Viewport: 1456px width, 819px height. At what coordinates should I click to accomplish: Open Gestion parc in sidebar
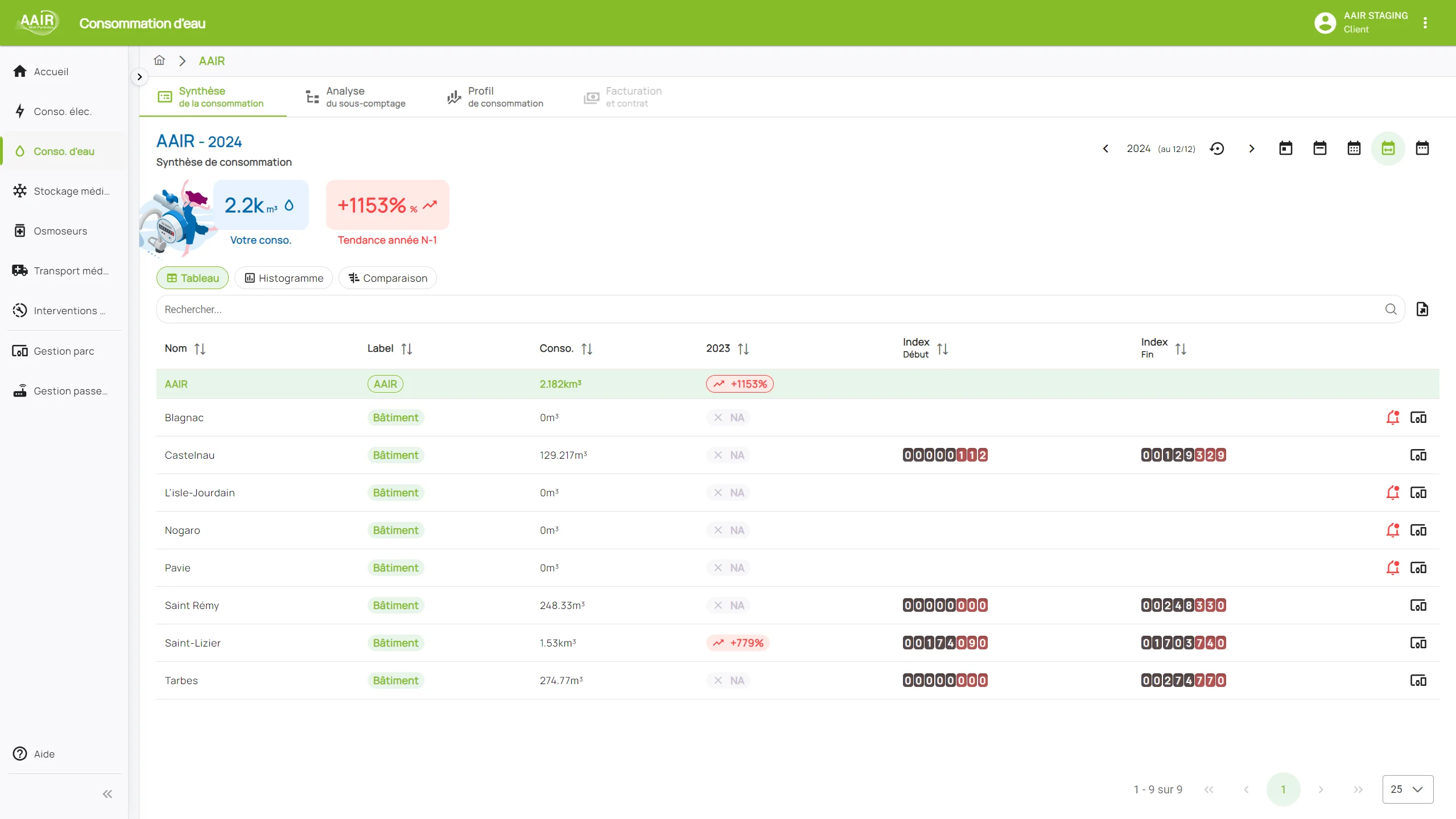click(x=64, y=351)
